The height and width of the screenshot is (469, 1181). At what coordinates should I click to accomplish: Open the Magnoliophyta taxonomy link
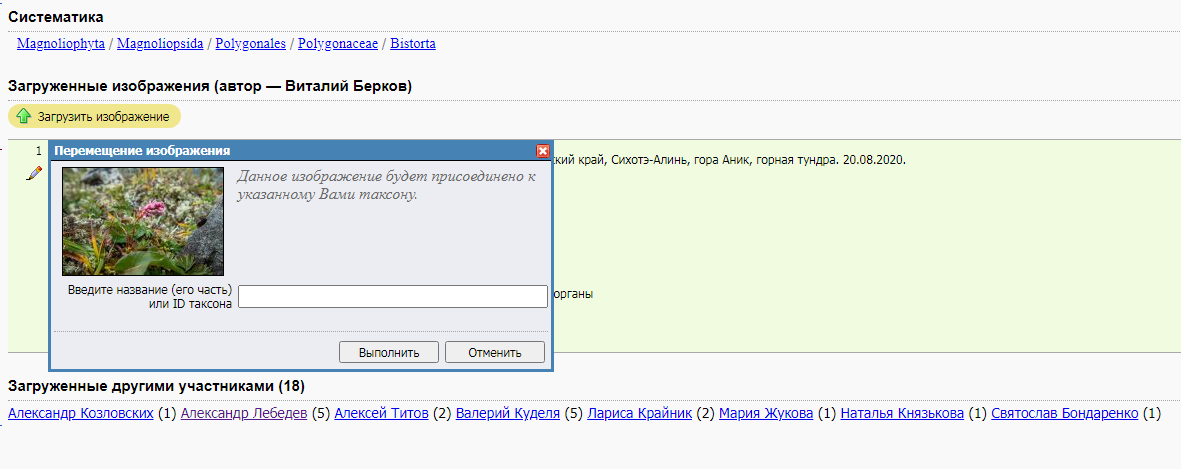[61, 44]
